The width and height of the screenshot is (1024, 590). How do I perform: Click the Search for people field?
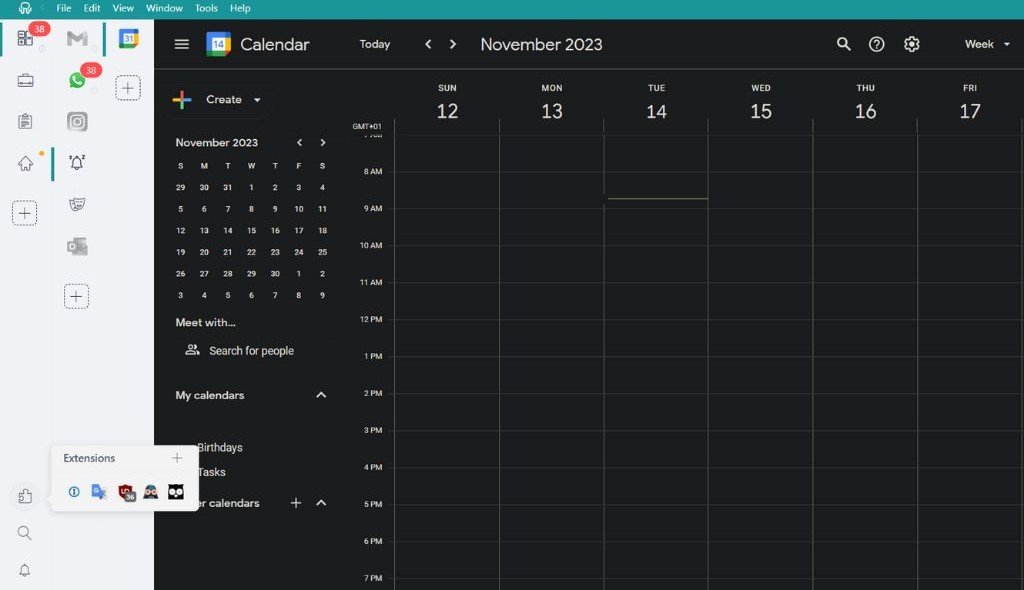coord(251,351)
